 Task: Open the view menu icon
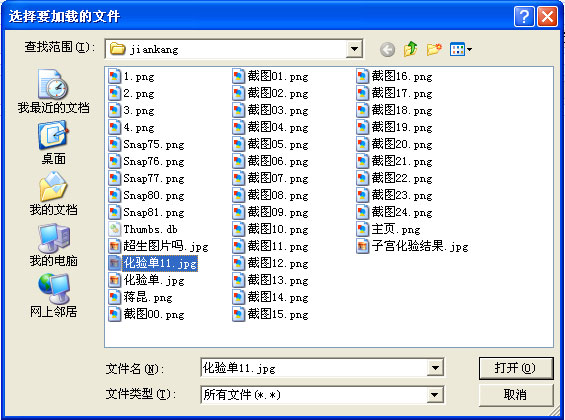click(x=461, y=49)
